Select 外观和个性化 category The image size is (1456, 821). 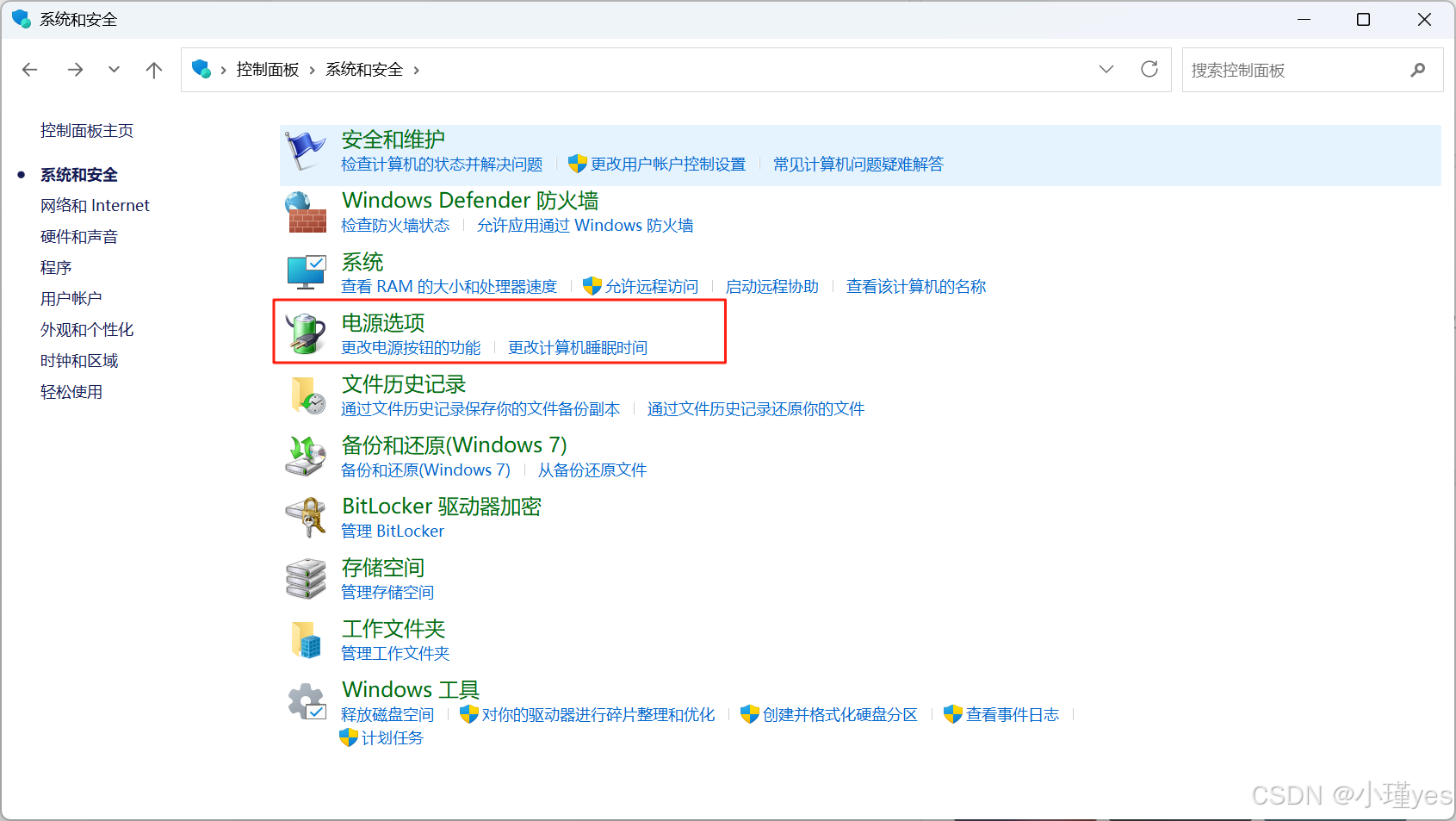[87, 330]
